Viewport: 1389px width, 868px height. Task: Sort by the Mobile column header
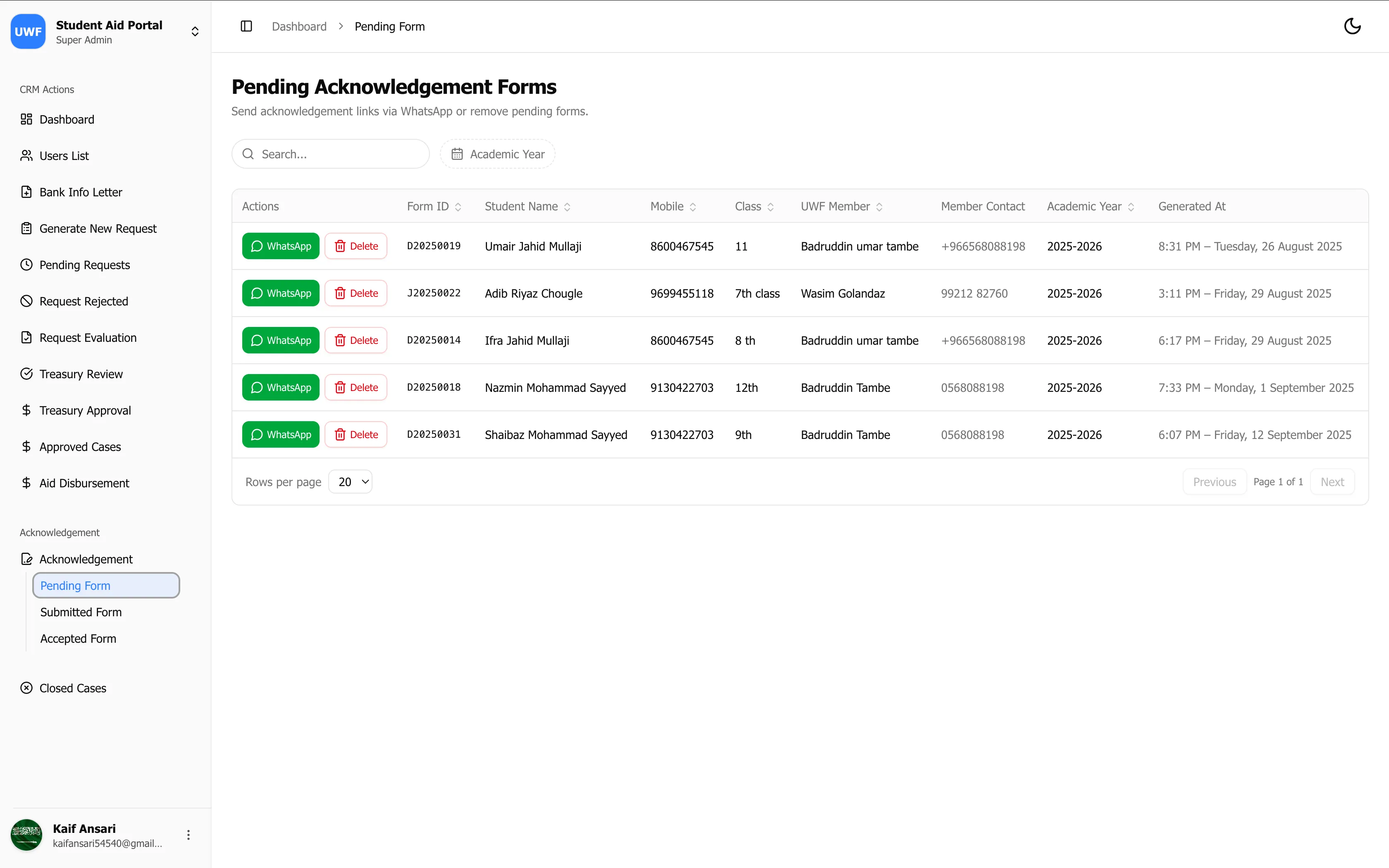(x=673, y=207)
